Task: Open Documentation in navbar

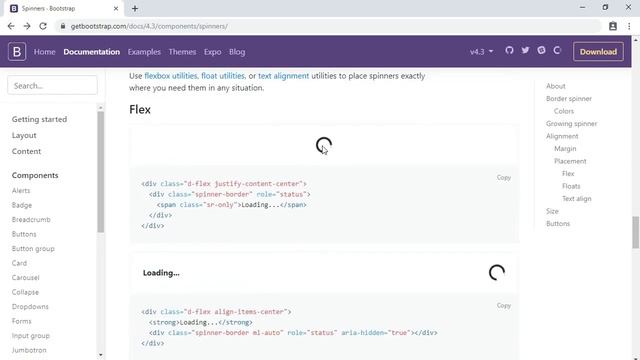Action: coord(91,52)
